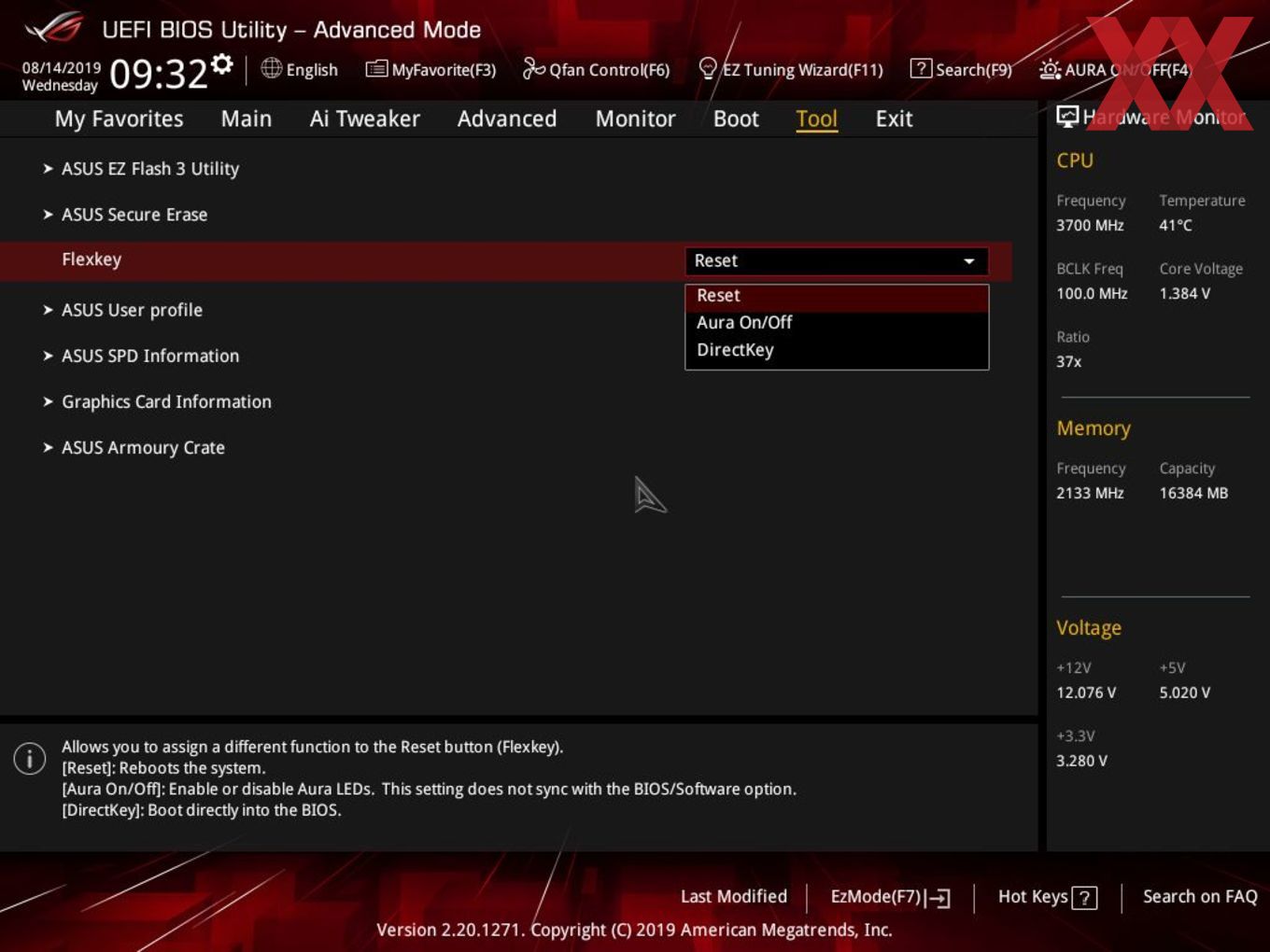Open MyFavorite(F3)

pyautogui.click(x=444, y=70)
